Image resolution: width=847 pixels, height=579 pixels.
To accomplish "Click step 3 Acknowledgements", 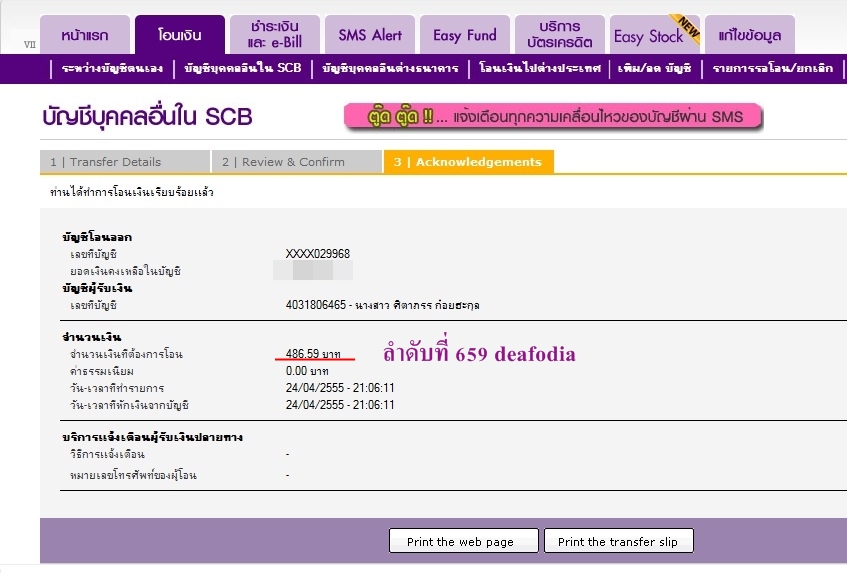I will click(x=468, y=162).
